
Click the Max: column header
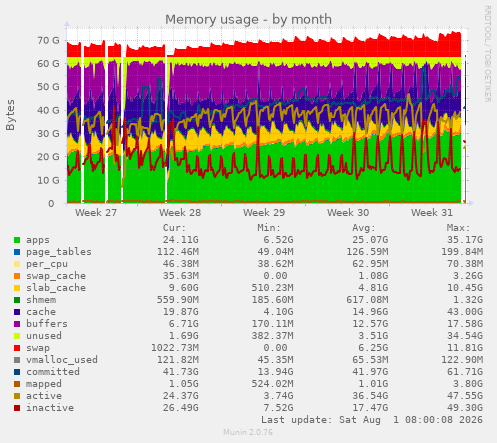pos(458,228)
